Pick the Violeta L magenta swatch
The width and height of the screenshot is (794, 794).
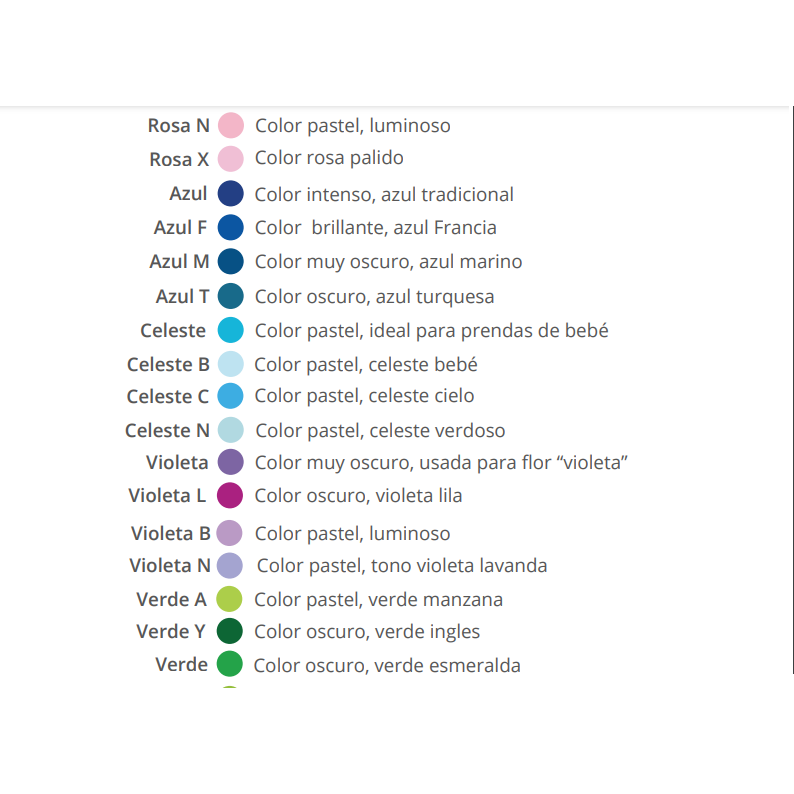231,495
